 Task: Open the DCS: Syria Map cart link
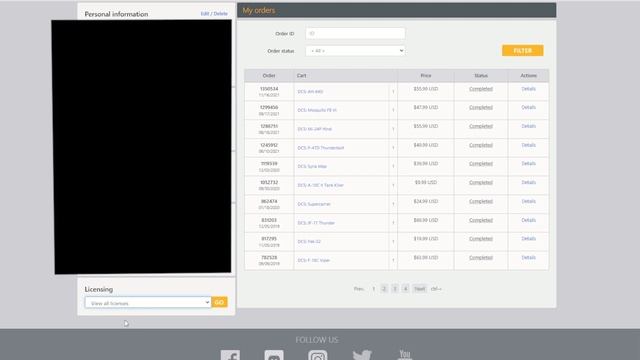pyautogui.click(x=312, y=167)
